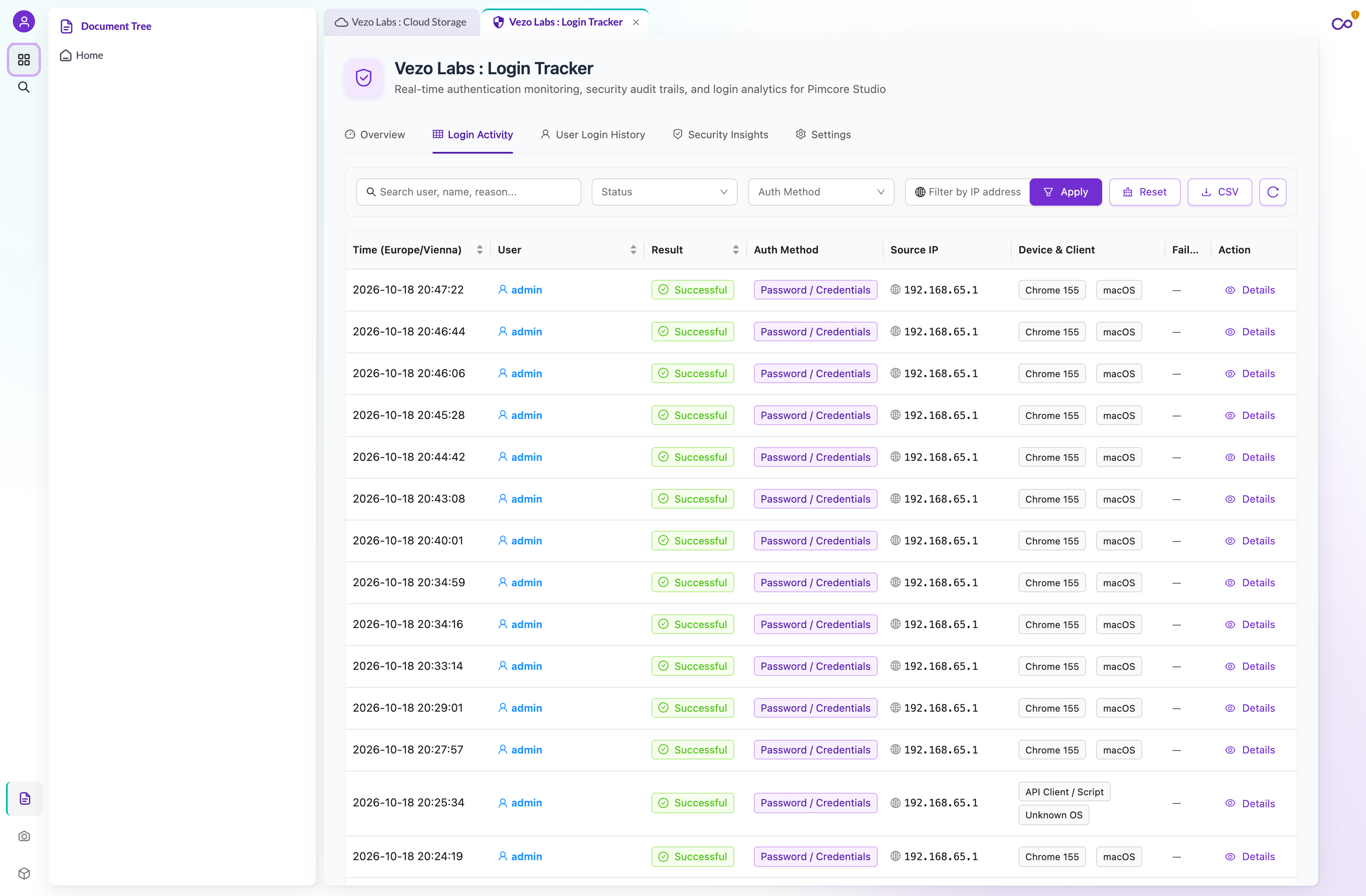1366x896 pixels.
Task: Open the user profile avatar icon
Action: (23, 22)
